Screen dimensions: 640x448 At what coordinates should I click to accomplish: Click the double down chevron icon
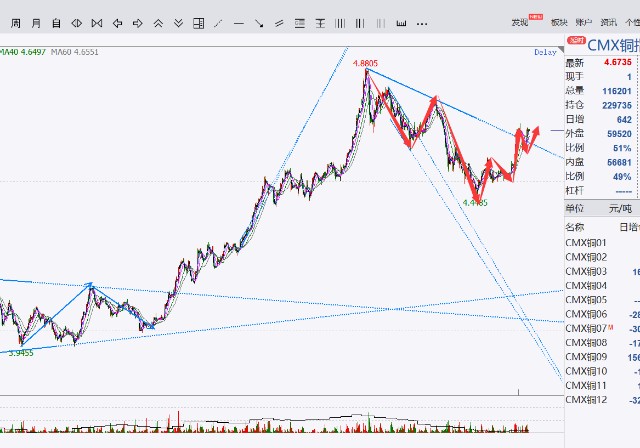pyautogui.click(x=178, y=23)
